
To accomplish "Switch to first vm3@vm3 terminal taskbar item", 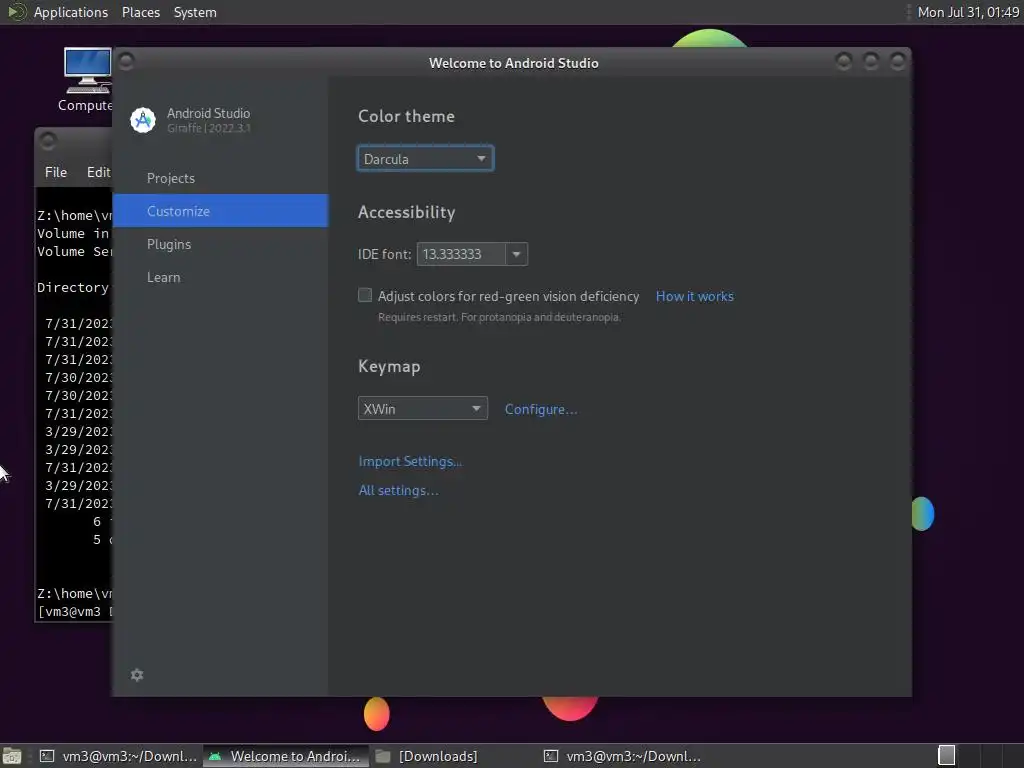I will 118,756.
